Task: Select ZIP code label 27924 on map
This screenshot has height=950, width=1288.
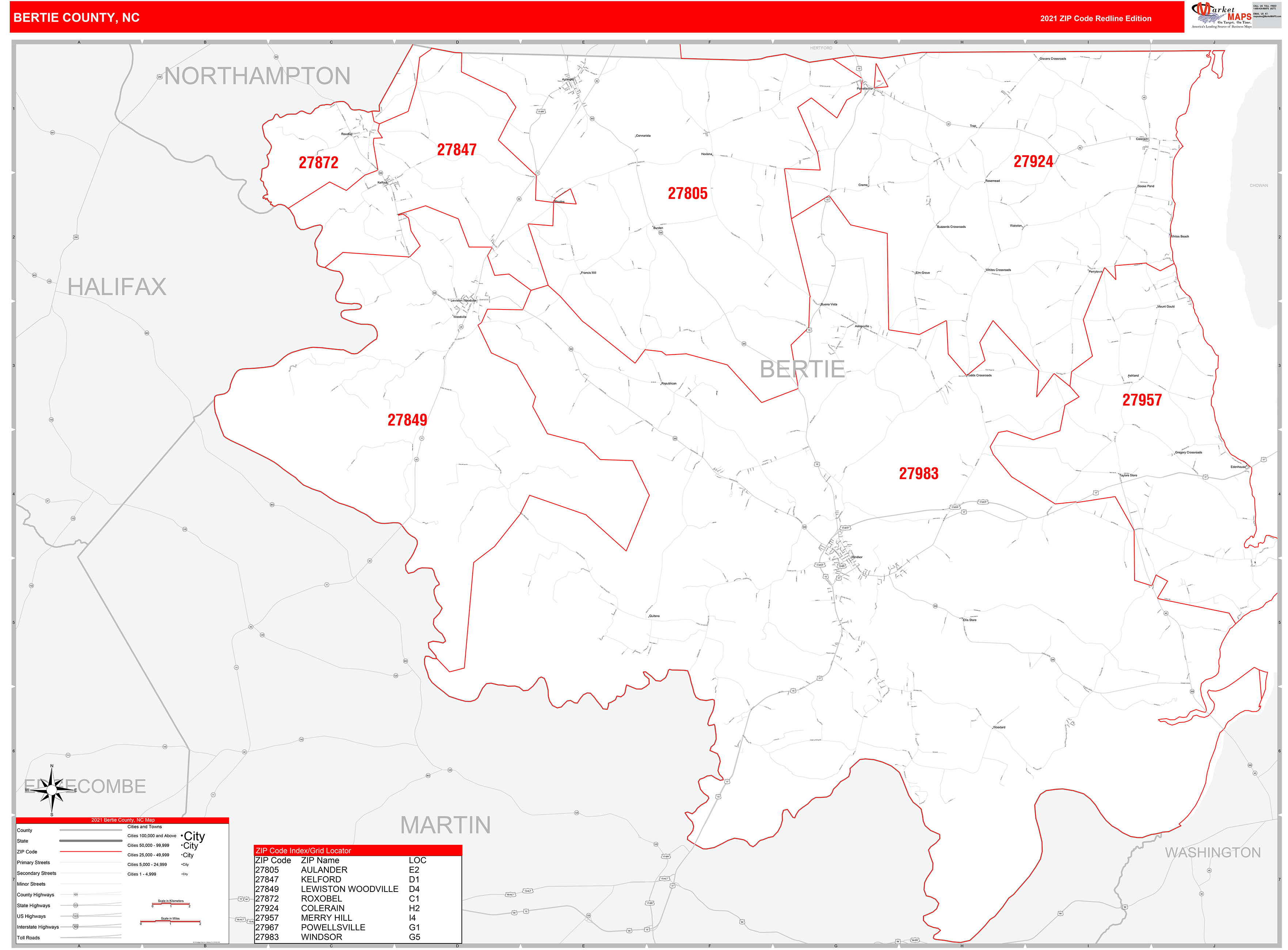Action: [1033, 161]
